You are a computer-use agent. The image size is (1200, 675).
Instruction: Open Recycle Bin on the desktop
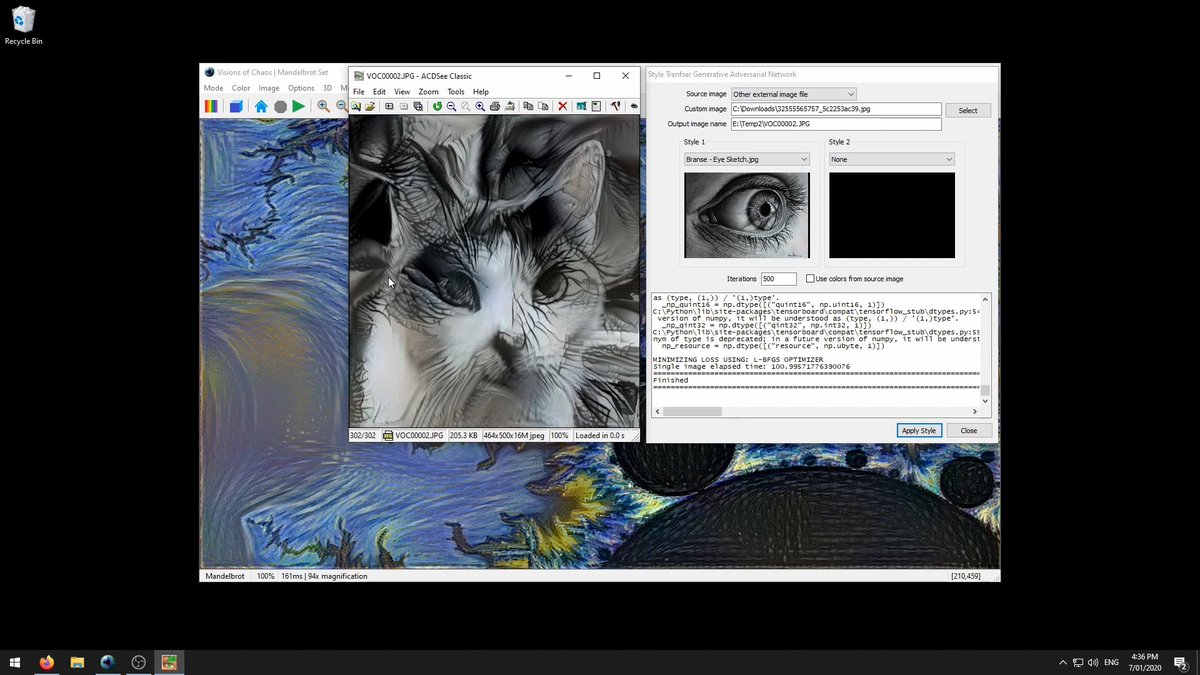(23, 26)
